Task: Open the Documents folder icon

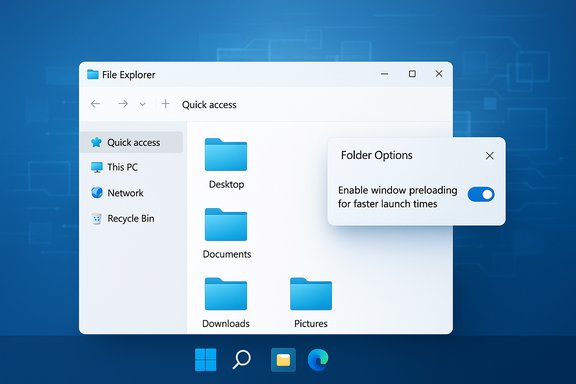Action: coord(226,224)
